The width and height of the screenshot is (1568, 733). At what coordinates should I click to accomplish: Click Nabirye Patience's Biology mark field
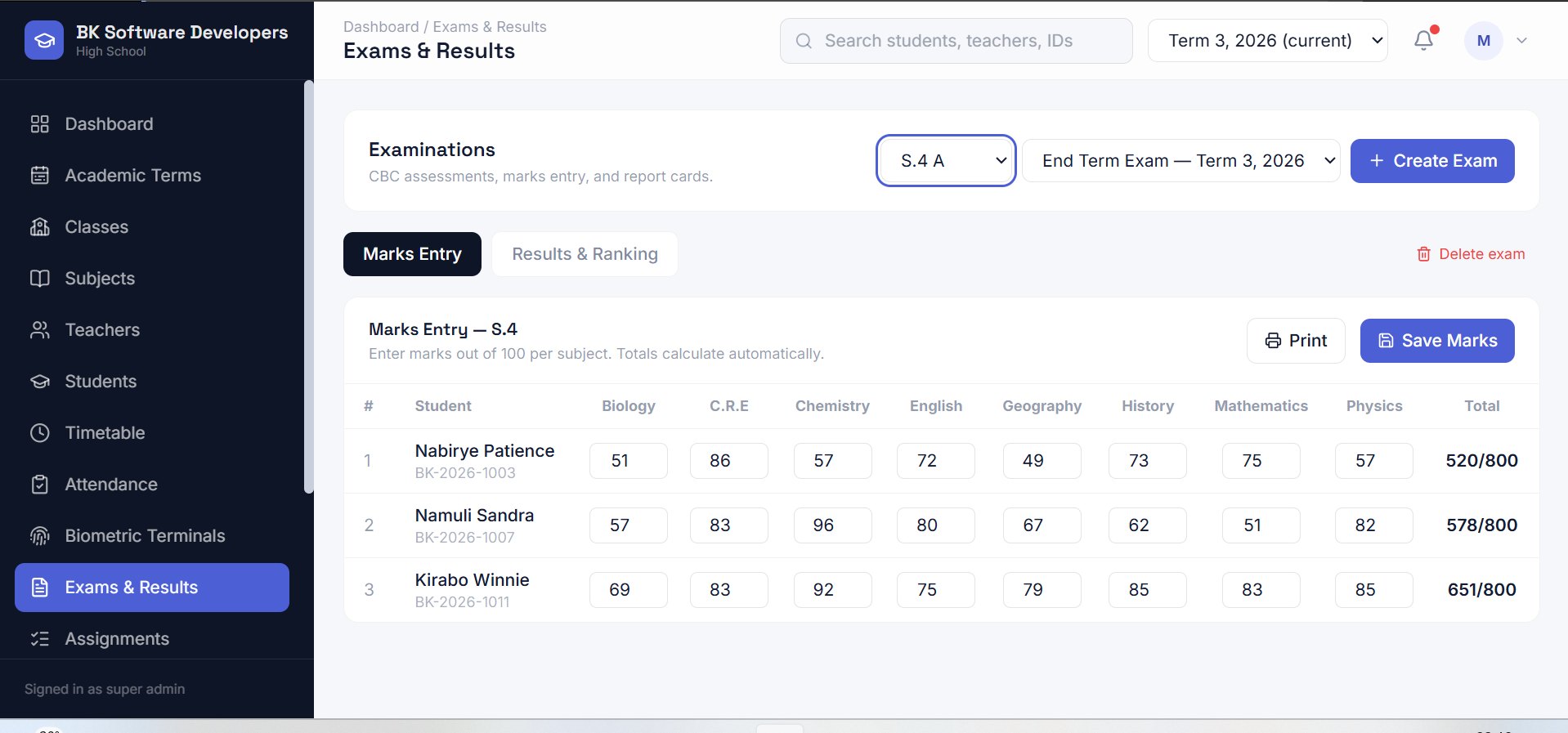click(628, 461)
